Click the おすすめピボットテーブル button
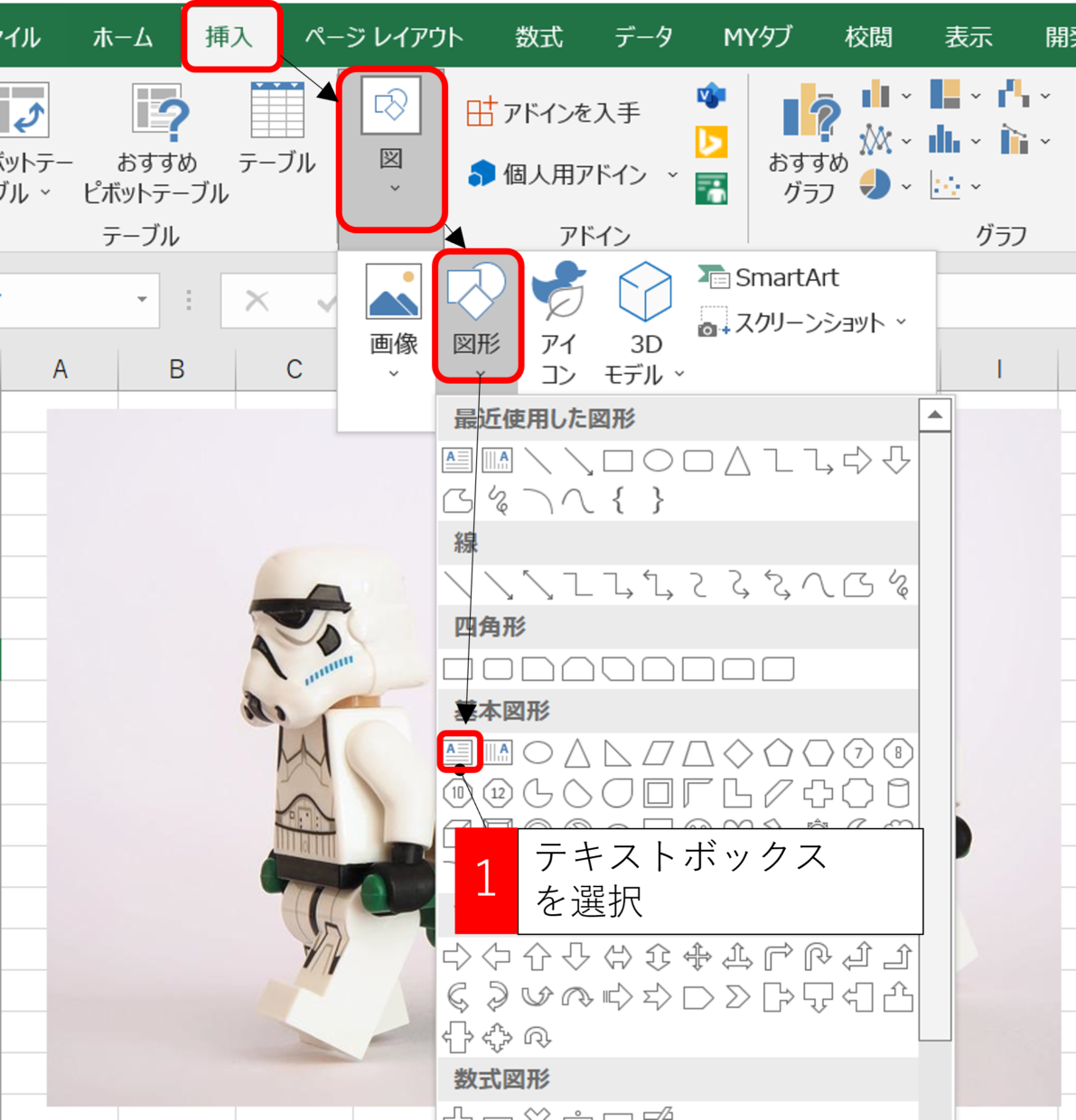Image resolution: width=1076 pixels, height=1120 pixels. pyautogui.click(x=156, y=143)
